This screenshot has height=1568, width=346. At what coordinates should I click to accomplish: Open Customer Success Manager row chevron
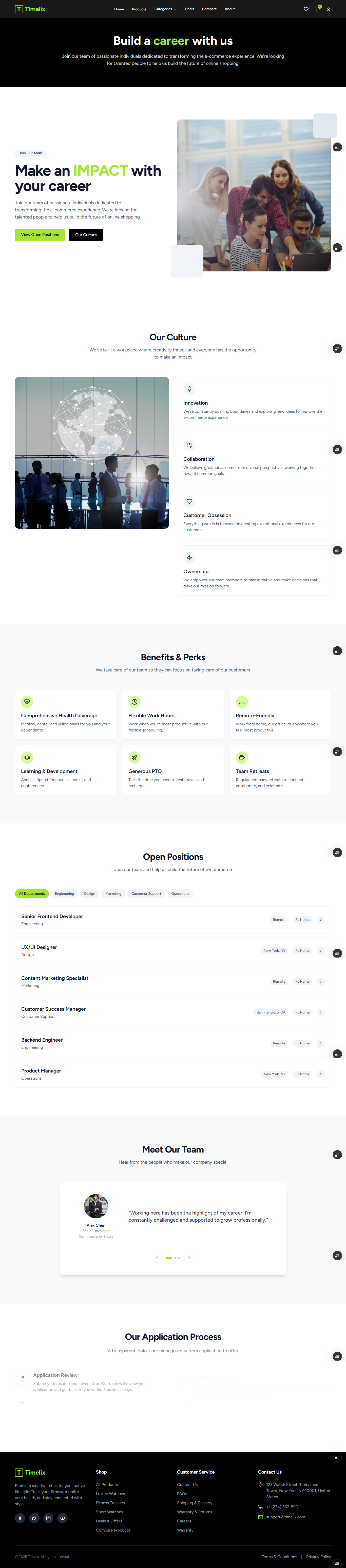point(320,1012)
